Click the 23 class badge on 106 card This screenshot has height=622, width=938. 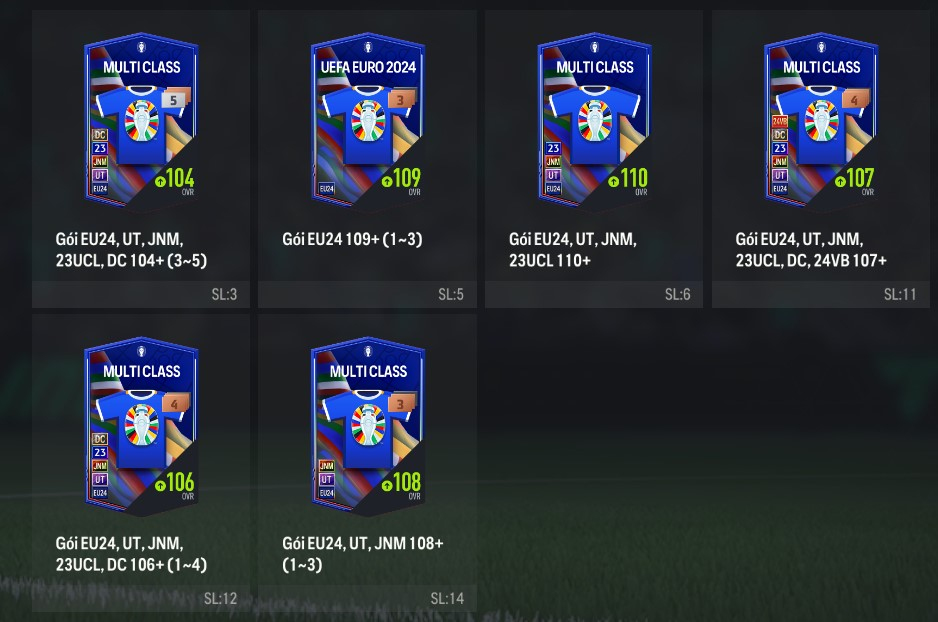pos(100,452)
